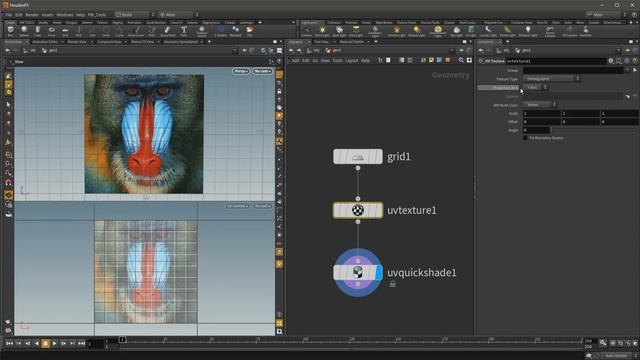Viewport: 640px width, 360px height.
Task: Click the mandrill image in perspective view
Action: coord(144,134)
